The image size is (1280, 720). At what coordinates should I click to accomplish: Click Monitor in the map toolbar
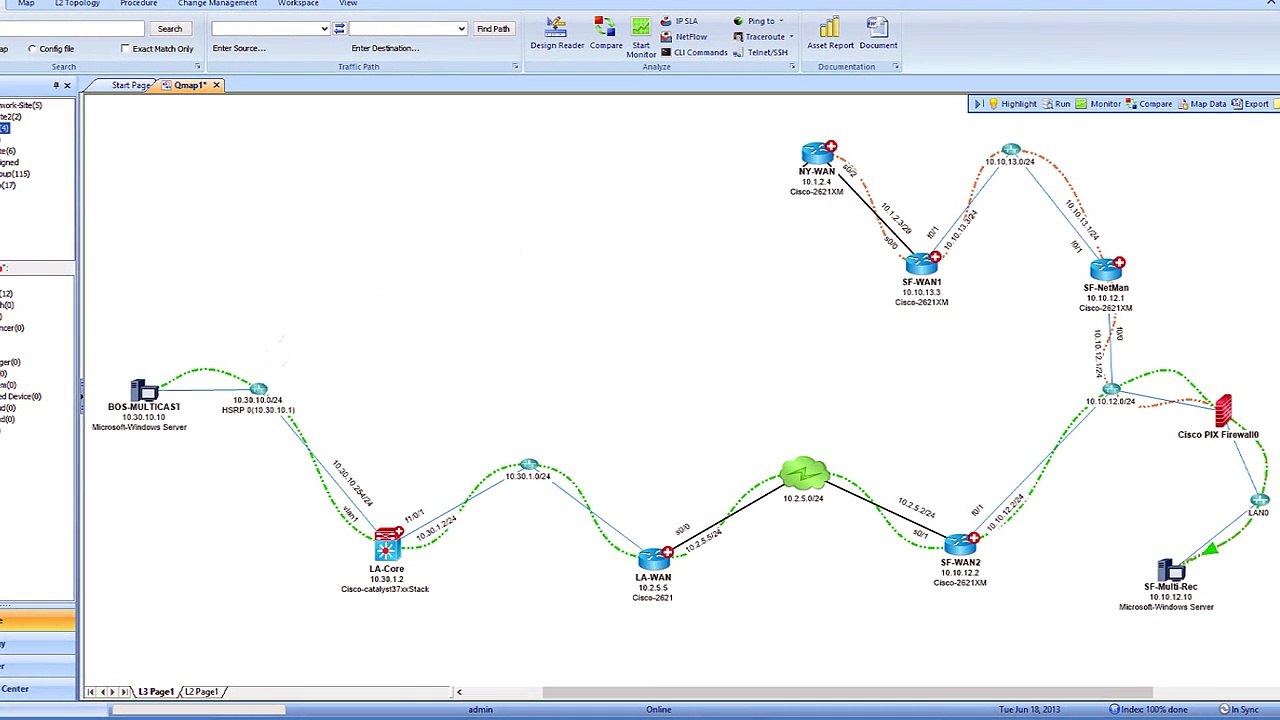1098,104
